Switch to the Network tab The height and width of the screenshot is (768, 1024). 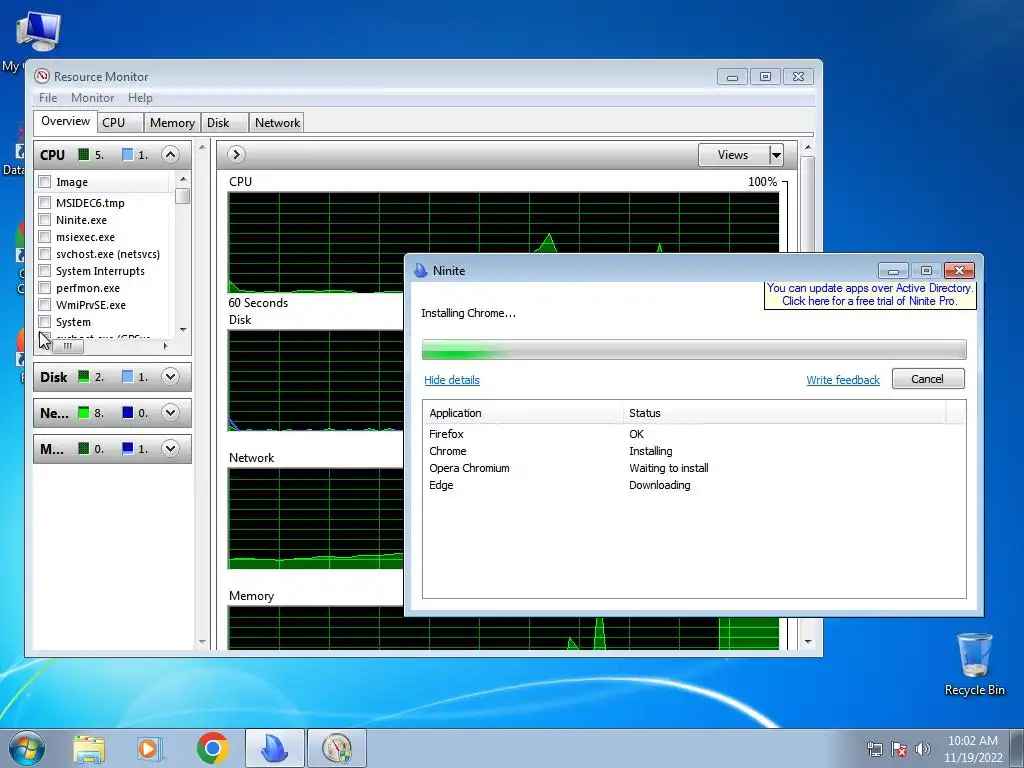(x=277, y=123)
